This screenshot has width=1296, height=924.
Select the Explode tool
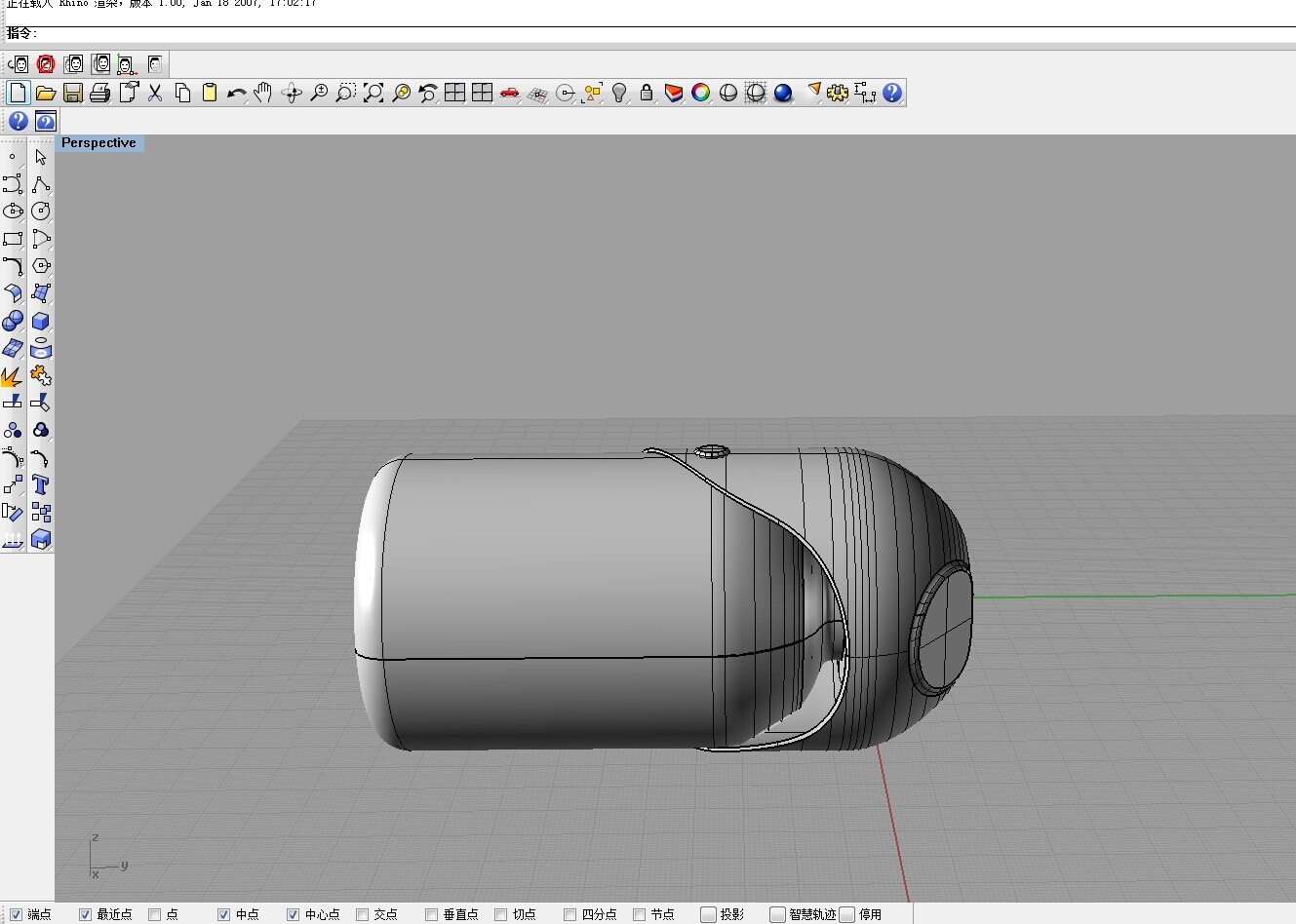[13, 375]
